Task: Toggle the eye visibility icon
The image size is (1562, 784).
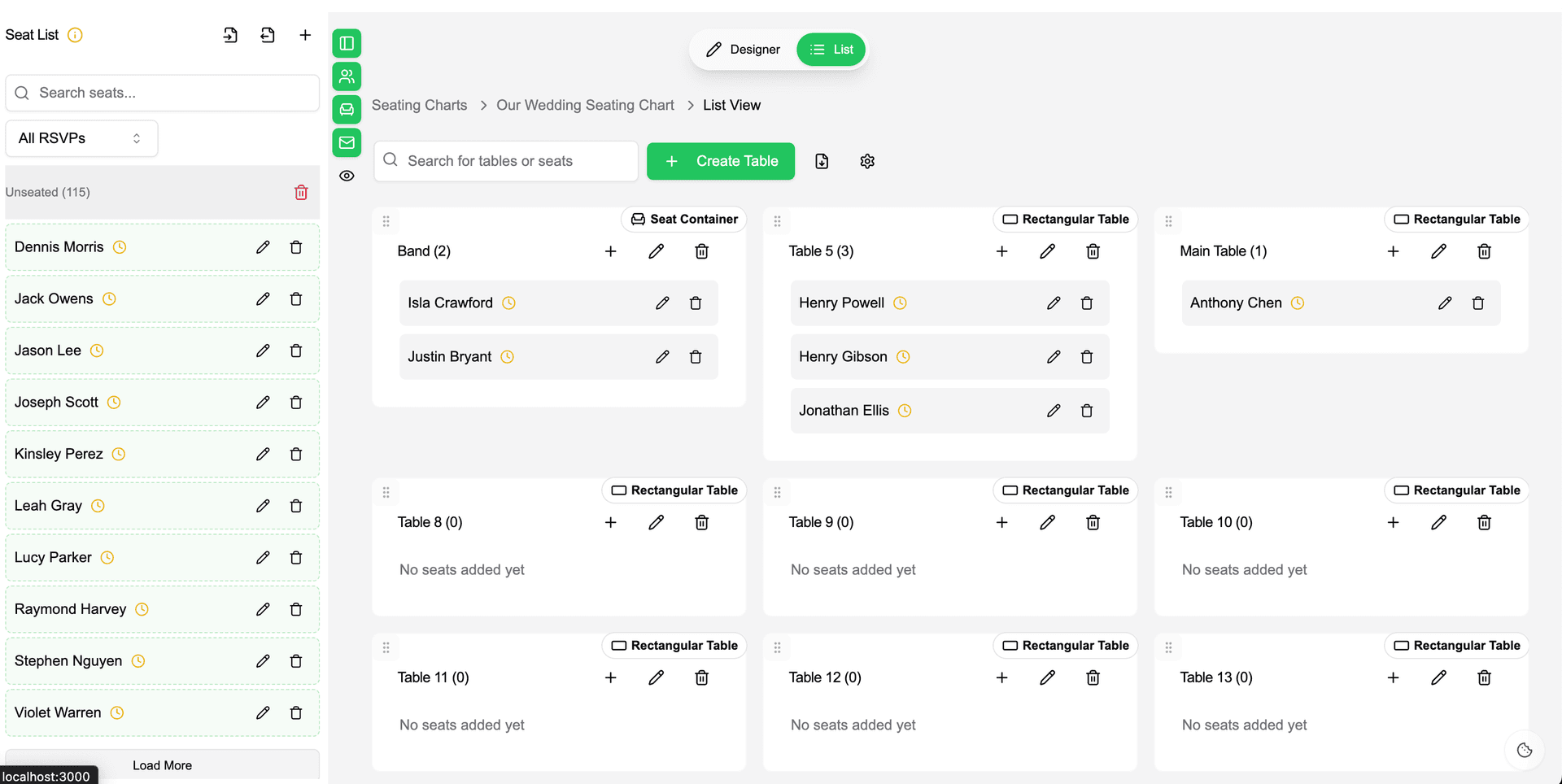Action: point(347,176)
